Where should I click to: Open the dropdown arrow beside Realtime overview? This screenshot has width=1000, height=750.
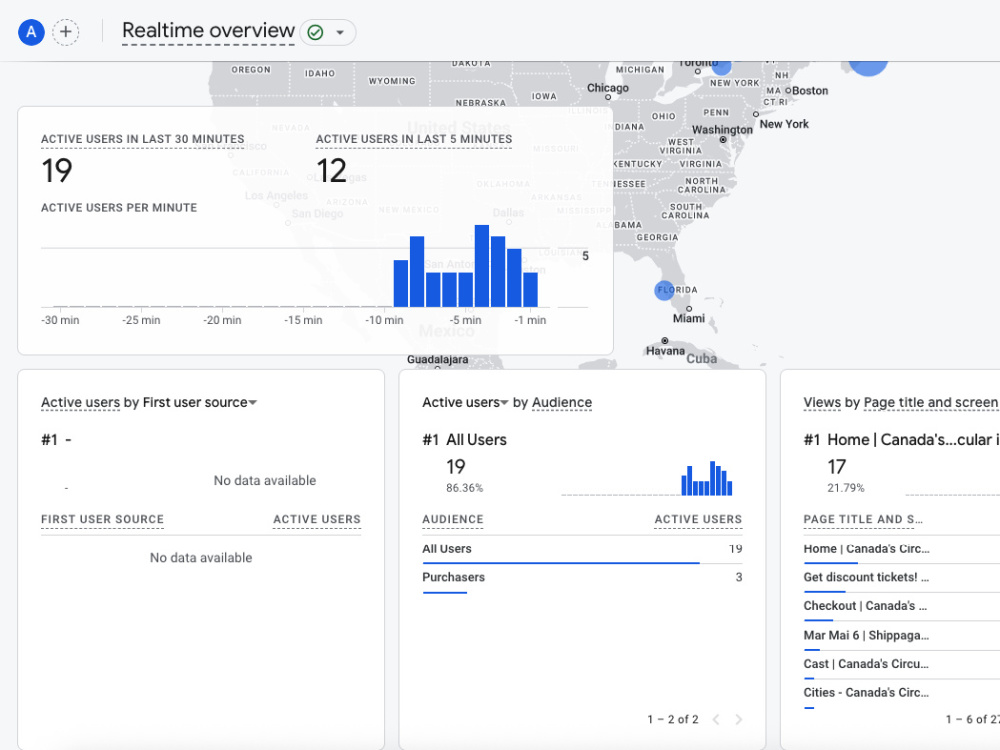coord(341,33)
